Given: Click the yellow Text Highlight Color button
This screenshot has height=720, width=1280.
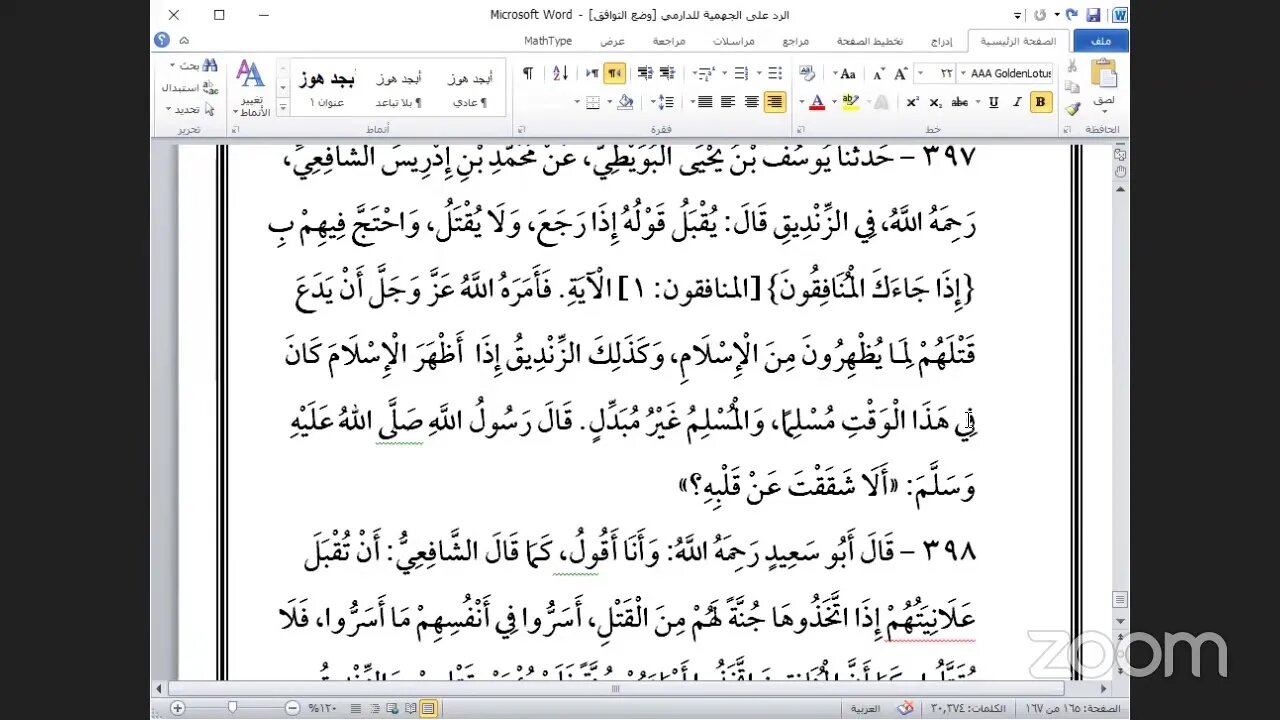Looking at the screenshot, I should [850, 102].
